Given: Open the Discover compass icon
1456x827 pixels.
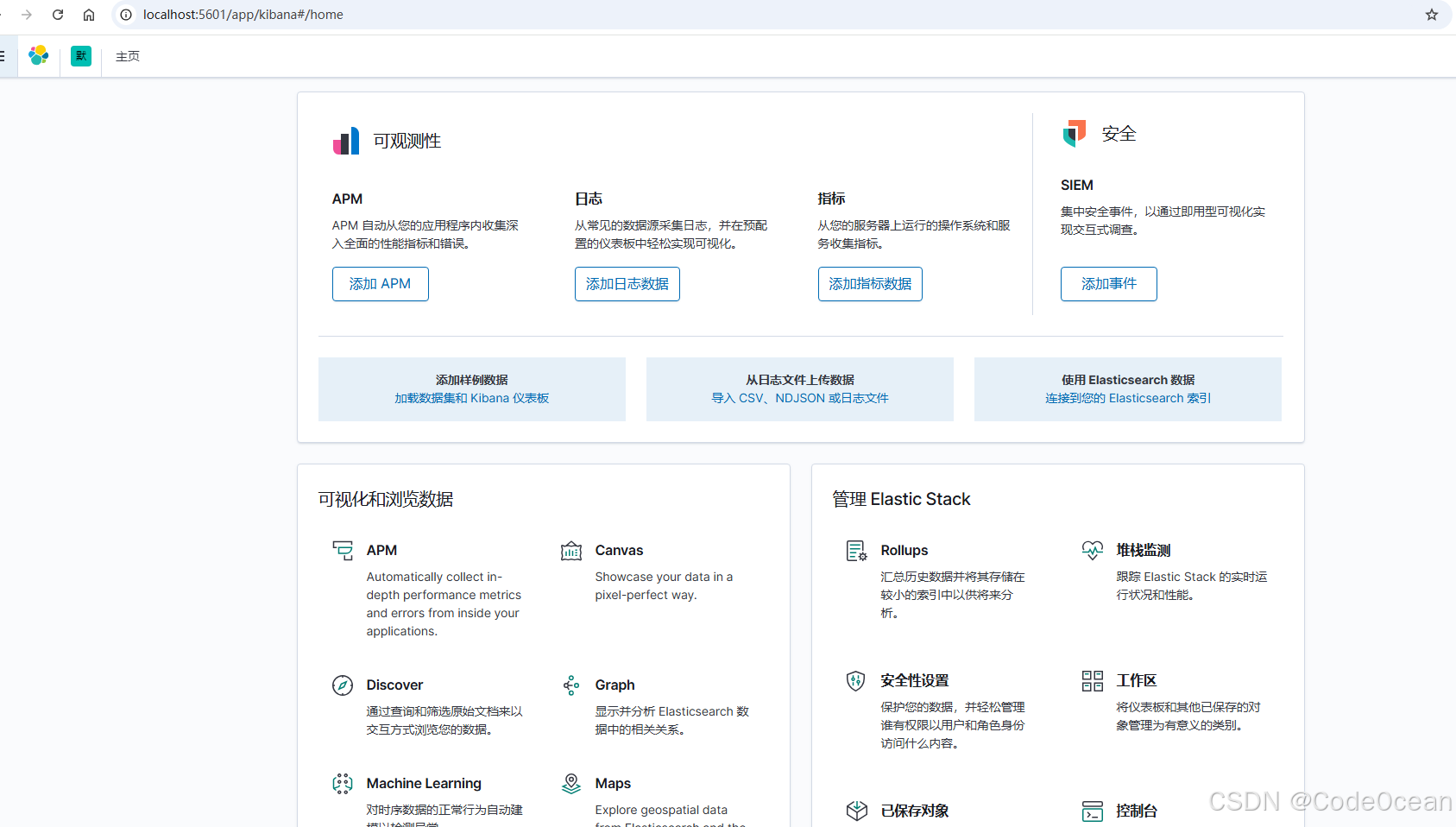Looking at the screenshot, I should pyautogui.click(x=343, y=685).
